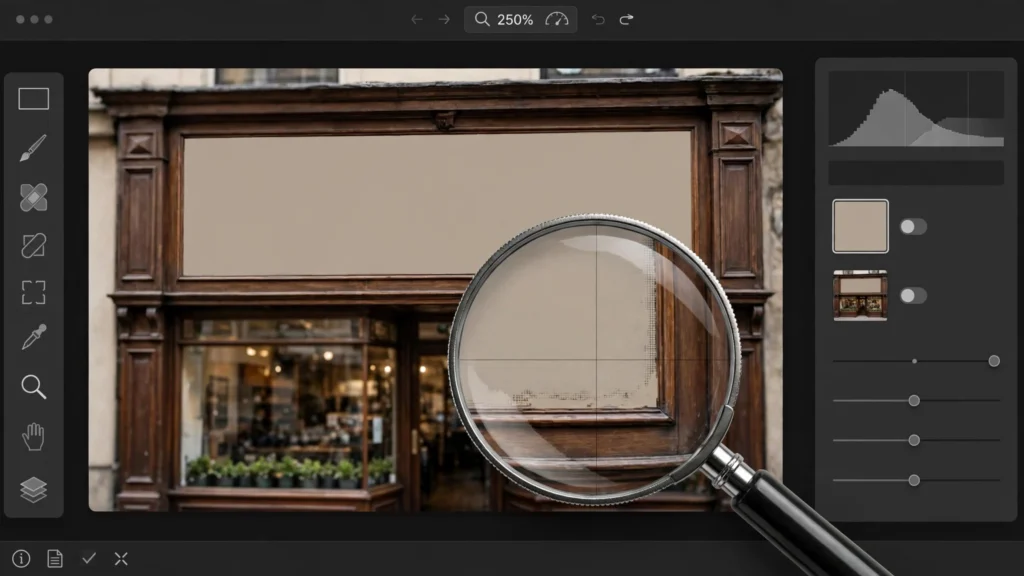Select the storefront photo thumbnail

tap(860, 295)
